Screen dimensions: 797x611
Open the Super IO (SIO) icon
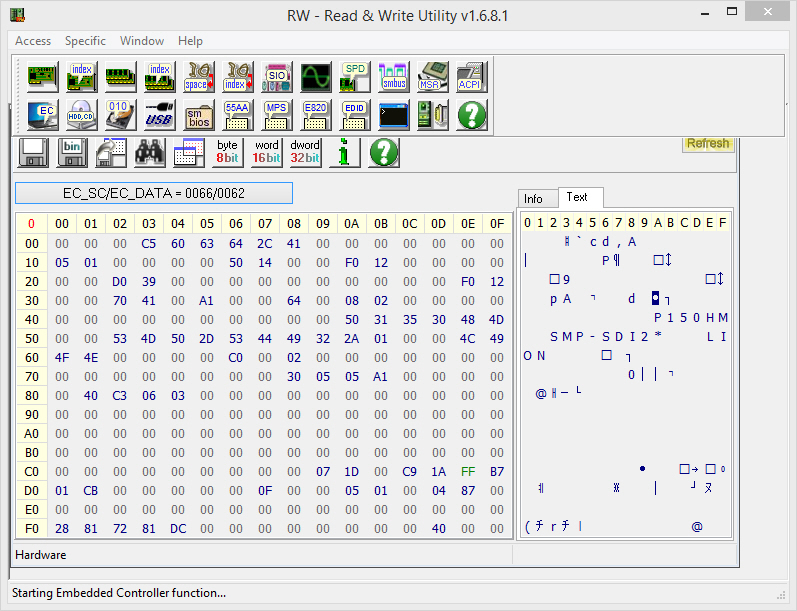coord(277,77)
